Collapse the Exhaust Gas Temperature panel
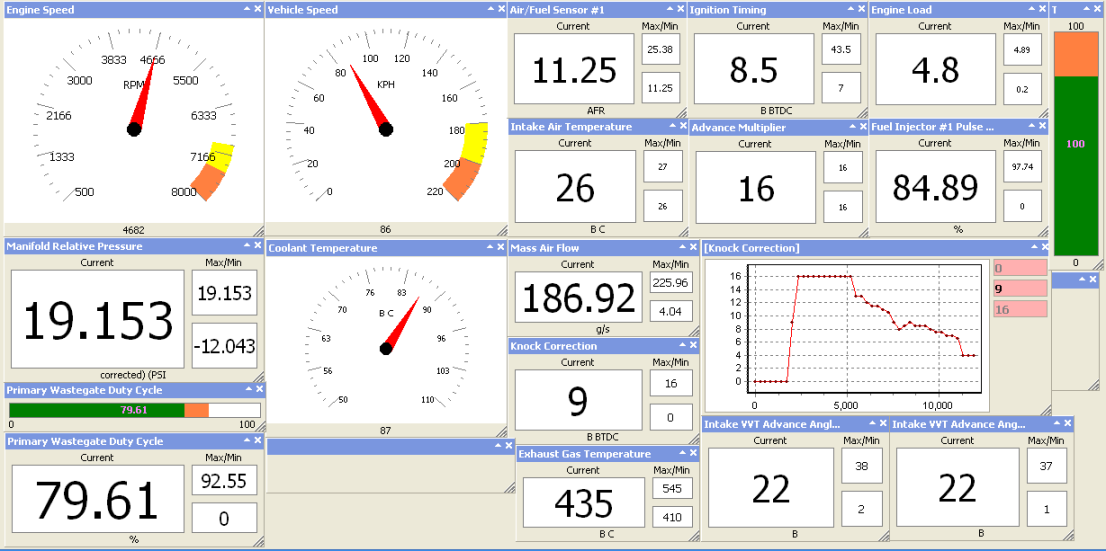The height and width of the screenshot is (551, 1106). point(681,454)
